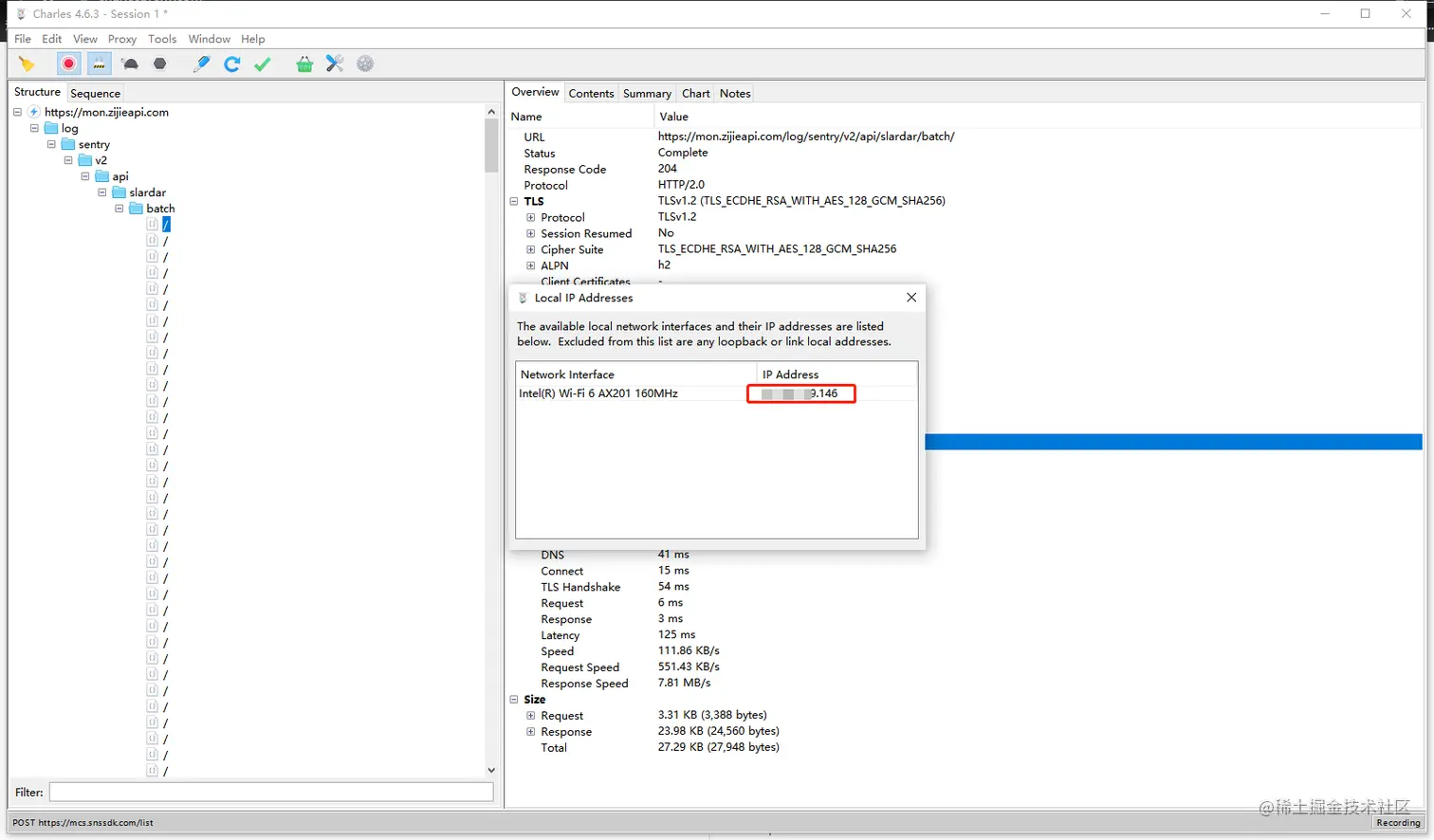Click the TLS Handshake timing row label

click(580, 587)
